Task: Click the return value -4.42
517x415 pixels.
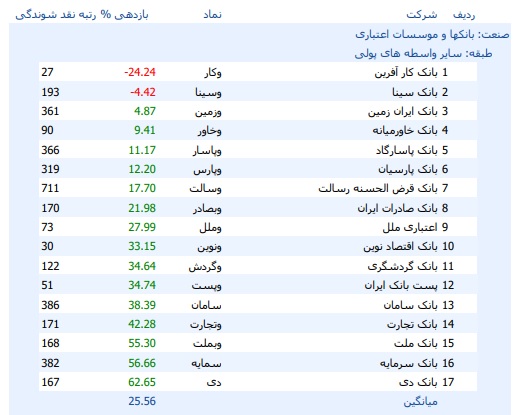Action: (143, 92)
